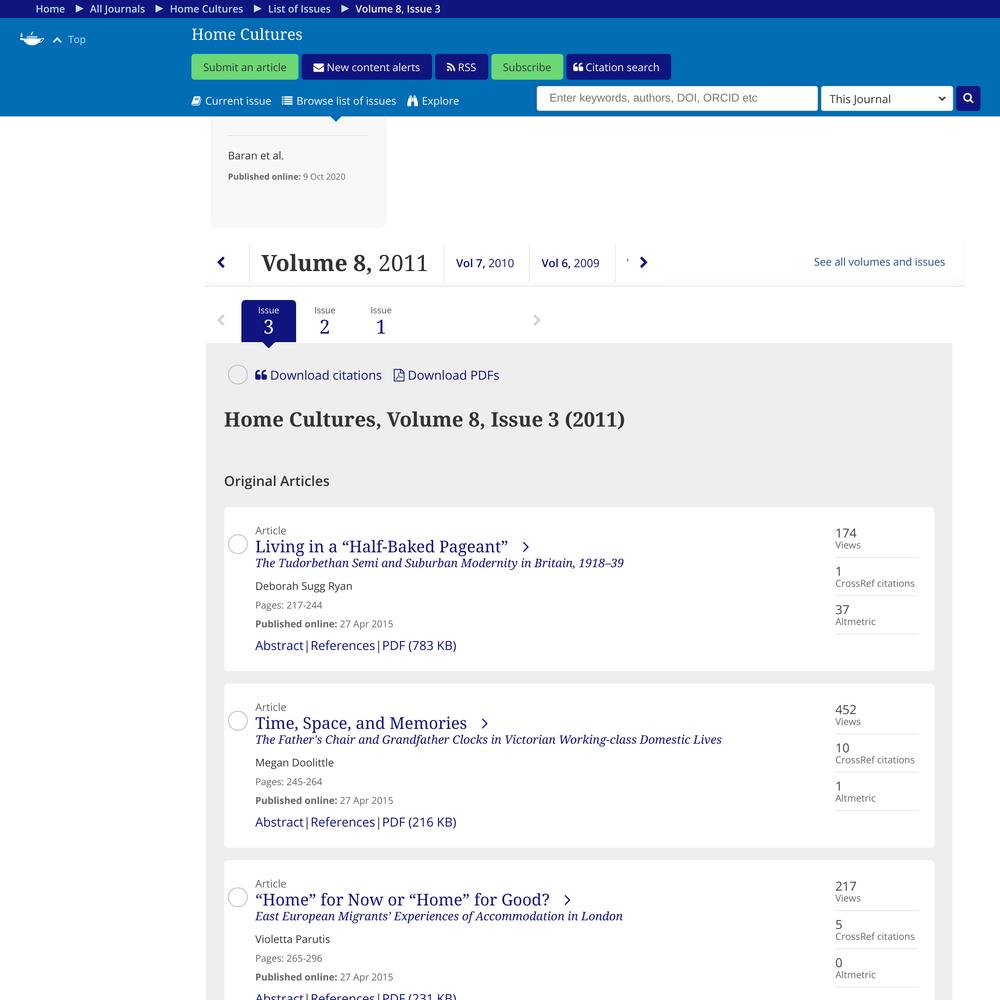Open Abstract of Megan Doolittle article
This screenshot has height=1000, width=1000.
pos(279,822)
